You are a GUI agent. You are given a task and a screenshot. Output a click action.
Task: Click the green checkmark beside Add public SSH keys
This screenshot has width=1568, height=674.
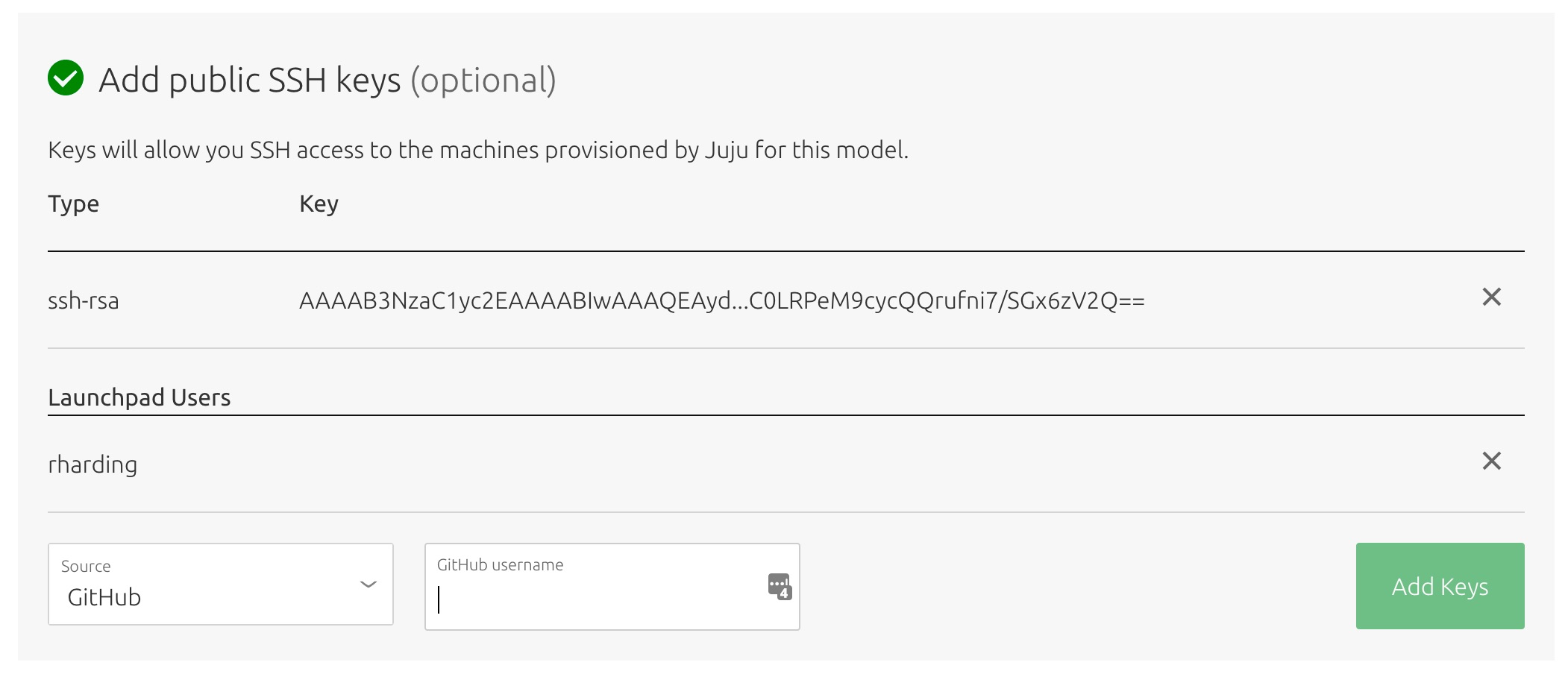pos(67,79)
